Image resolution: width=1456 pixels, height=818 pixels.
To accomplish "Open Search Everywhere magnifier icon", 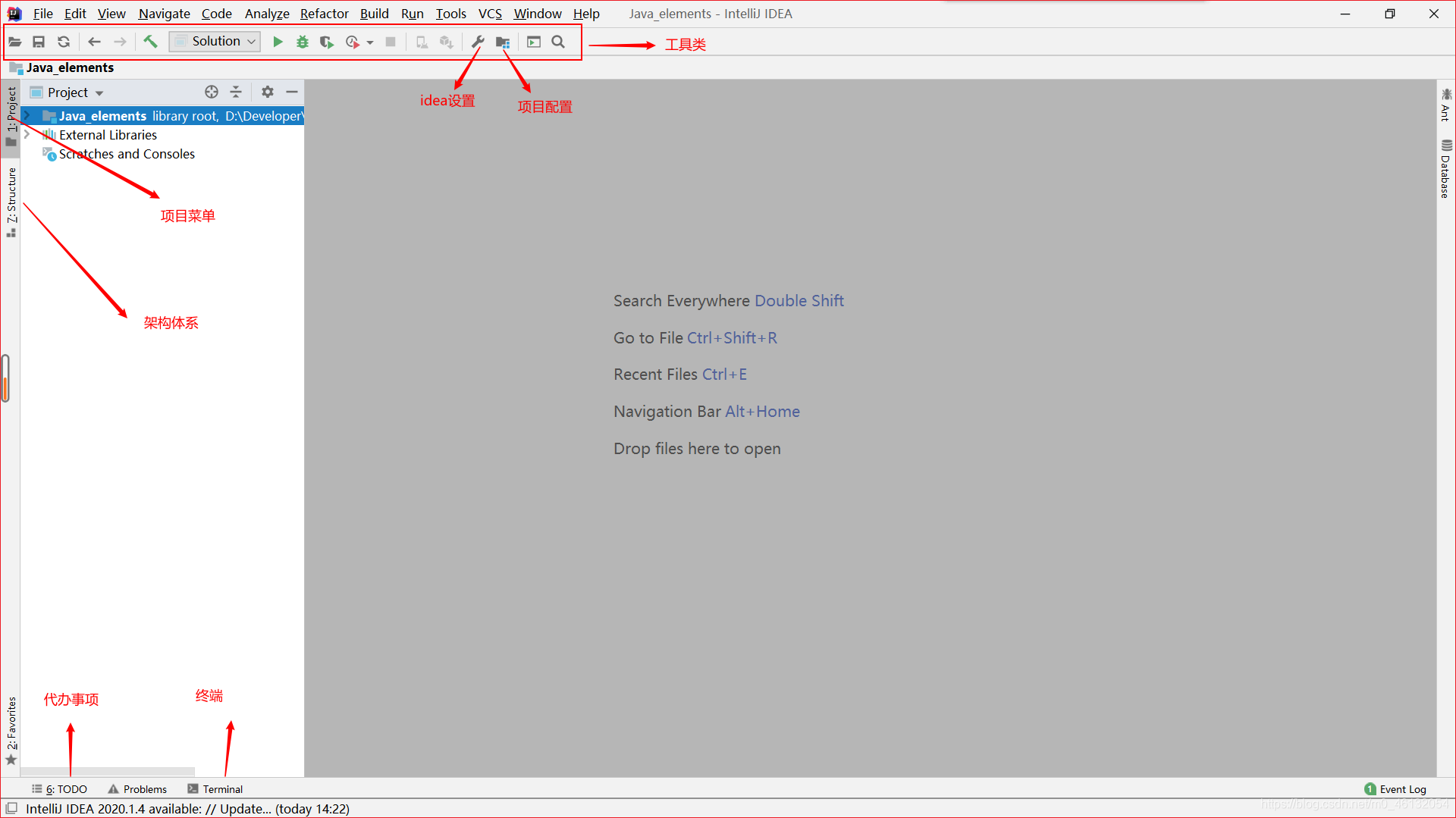I will pyautogui.click(x=558, y=42).
